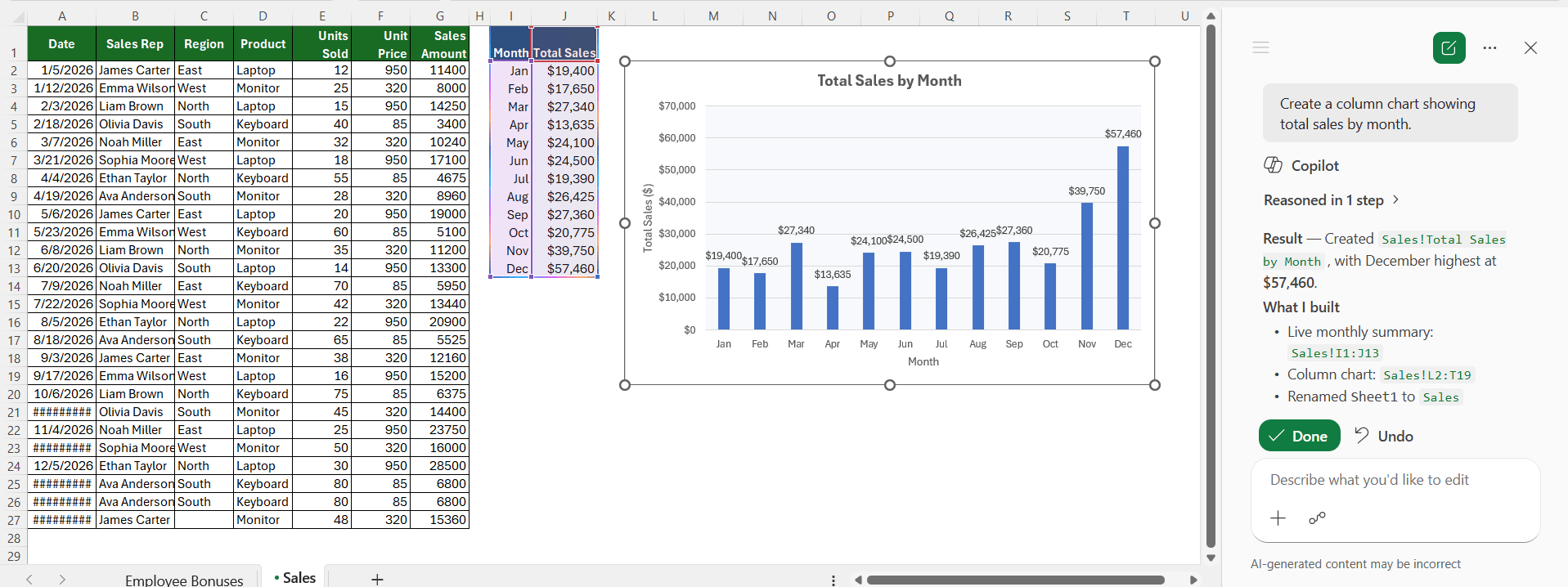Click the horizontal scrollbar right arrow
Image resolution: width=1568 pixels, height=587 pixels.
[x=1193, y=580]
